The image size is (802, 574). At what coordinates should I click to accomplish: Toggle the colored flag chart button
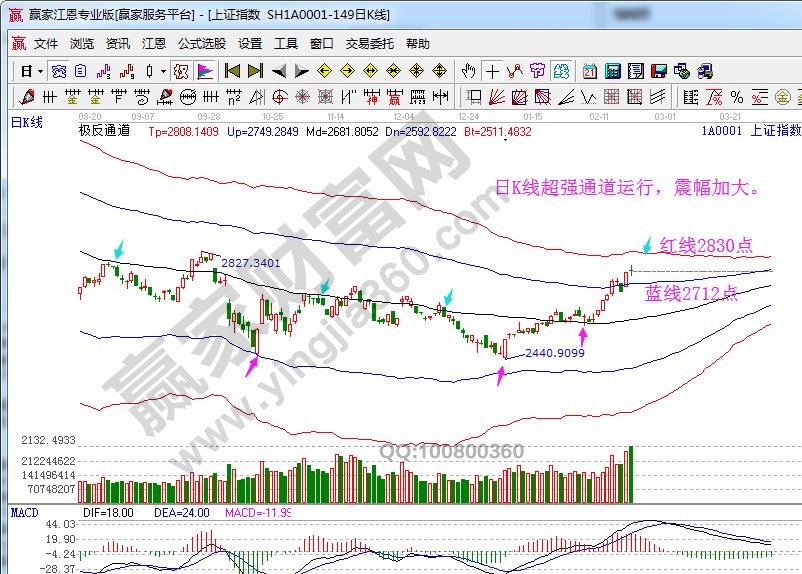pyautogui.click(x=204, y=71)
